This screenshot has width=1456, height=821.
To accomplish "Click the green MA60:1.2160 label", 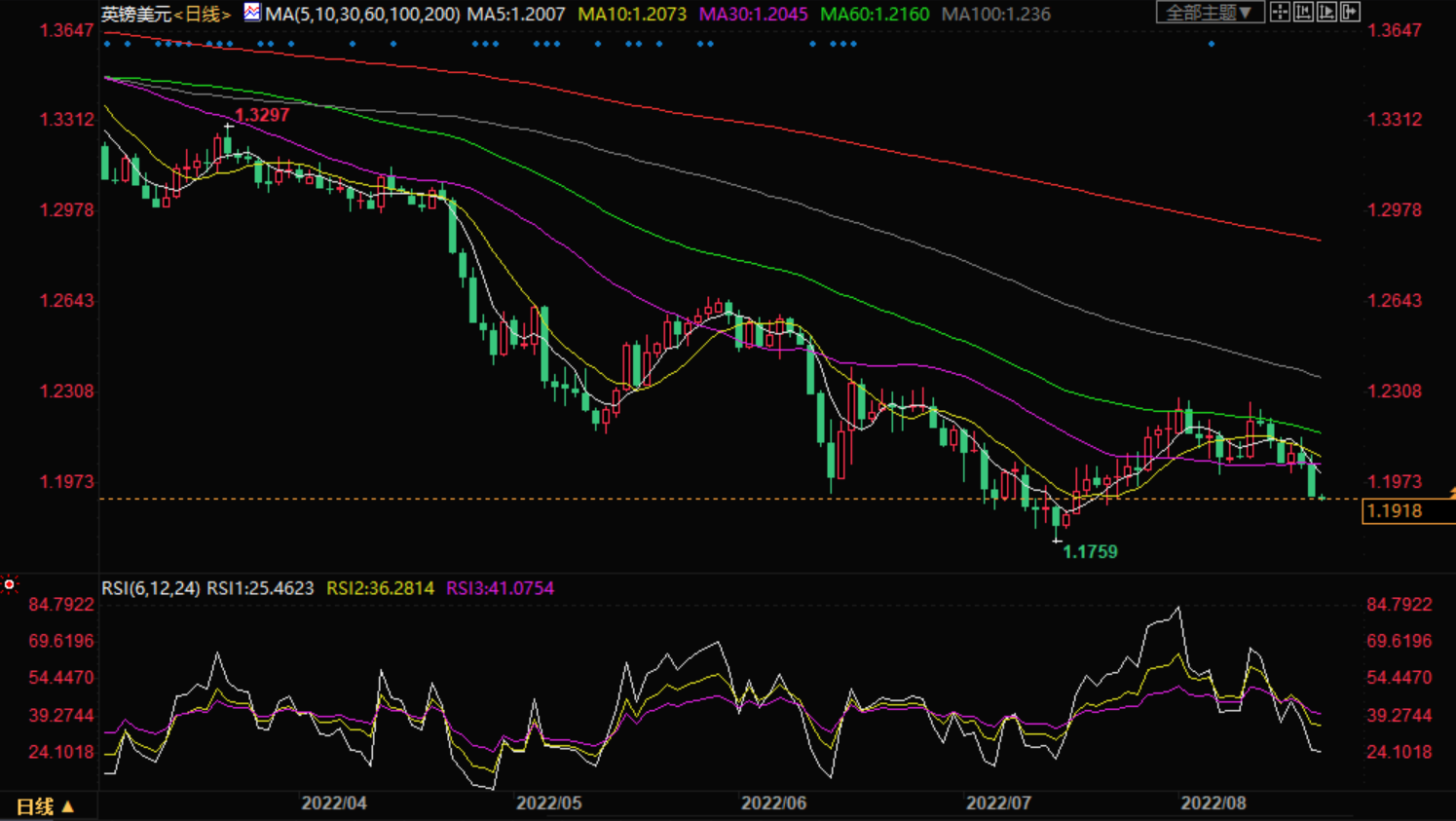I will pos(875,15).
